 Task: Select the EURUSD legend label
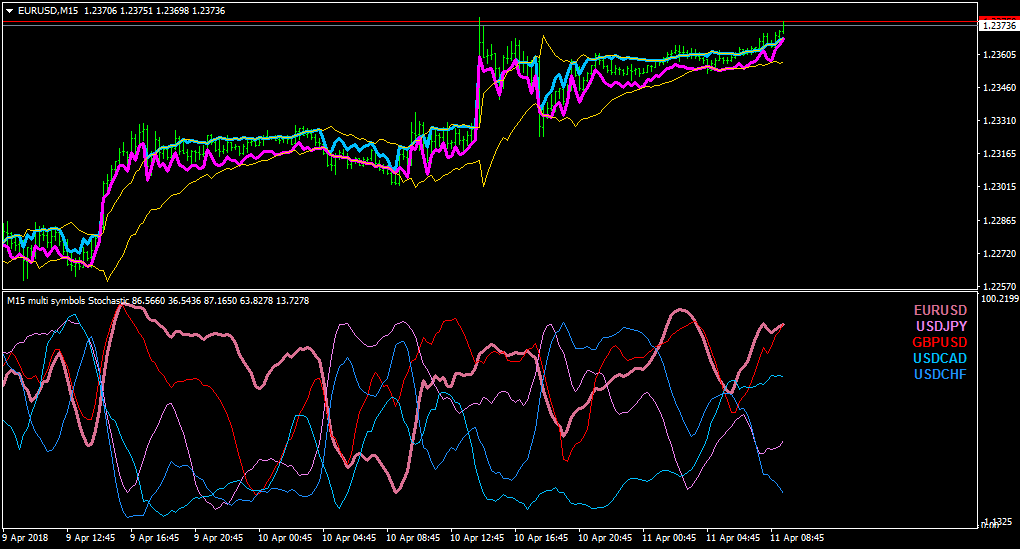pos(940,310)
